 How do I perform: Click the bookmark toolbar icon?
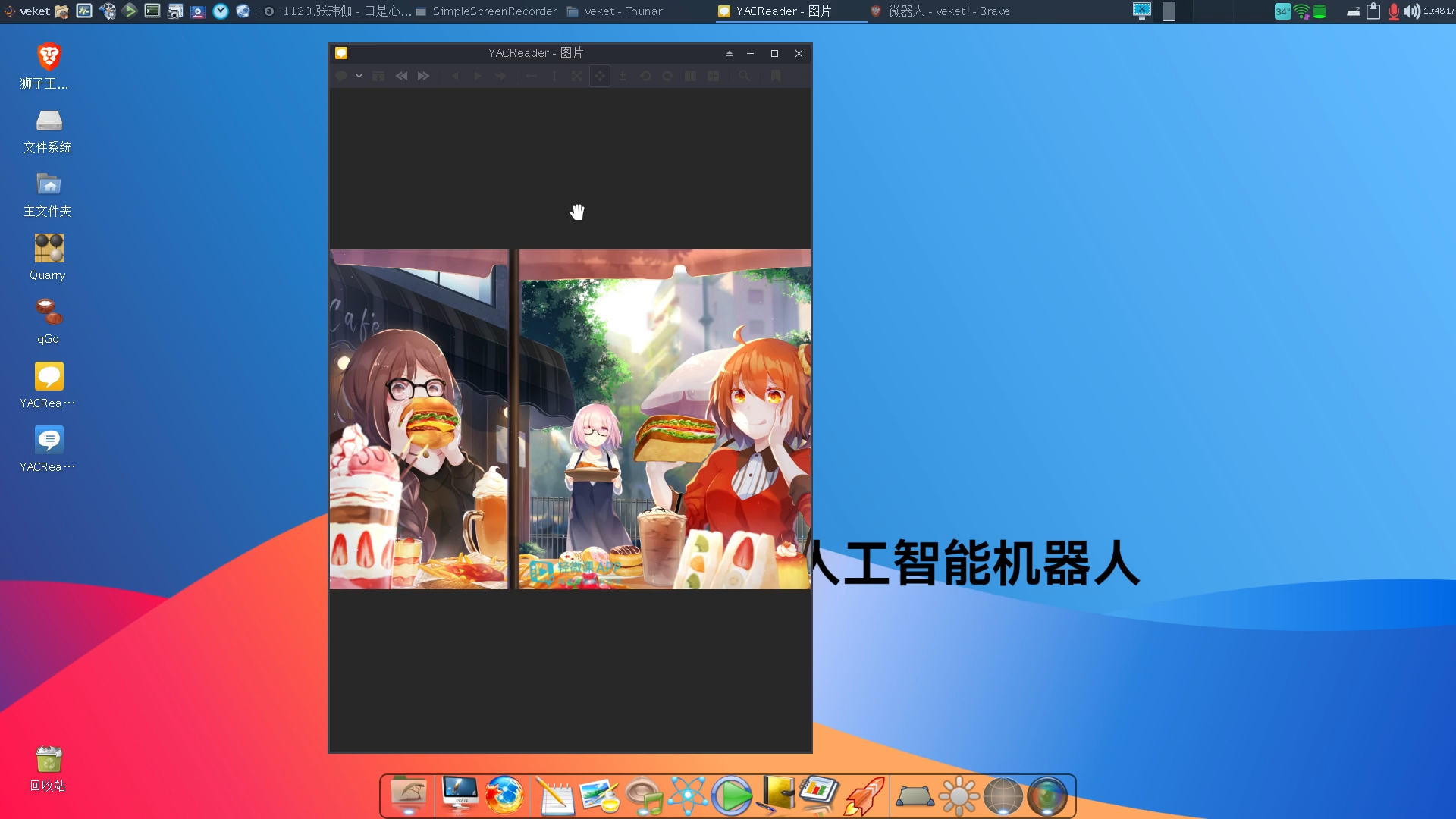coord(776,76)
